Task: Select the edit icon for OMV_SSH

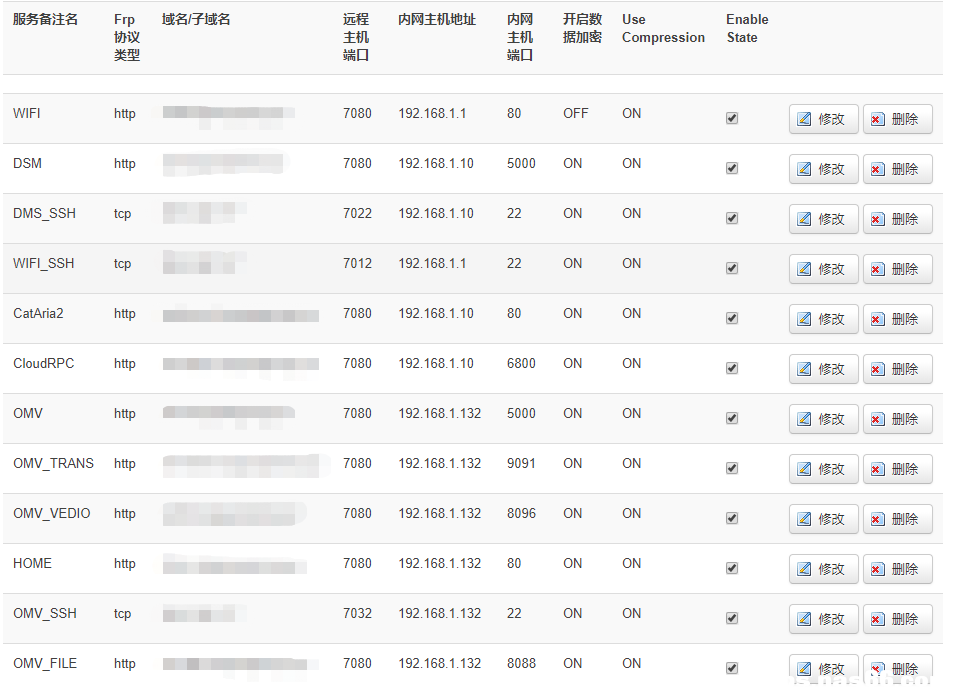Action: click(x=807, y=618)
